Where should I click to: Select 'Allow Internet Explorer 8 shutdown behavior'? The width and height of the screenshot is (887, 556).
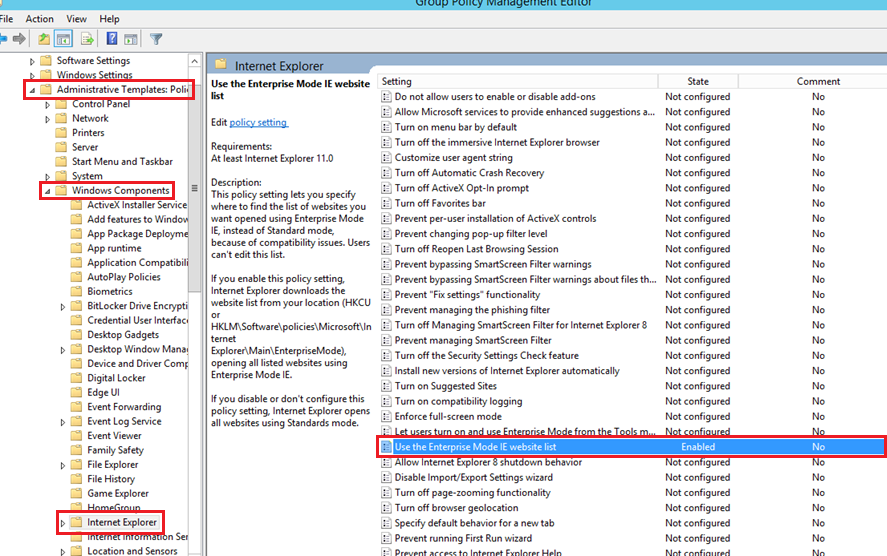coord(488,462)
